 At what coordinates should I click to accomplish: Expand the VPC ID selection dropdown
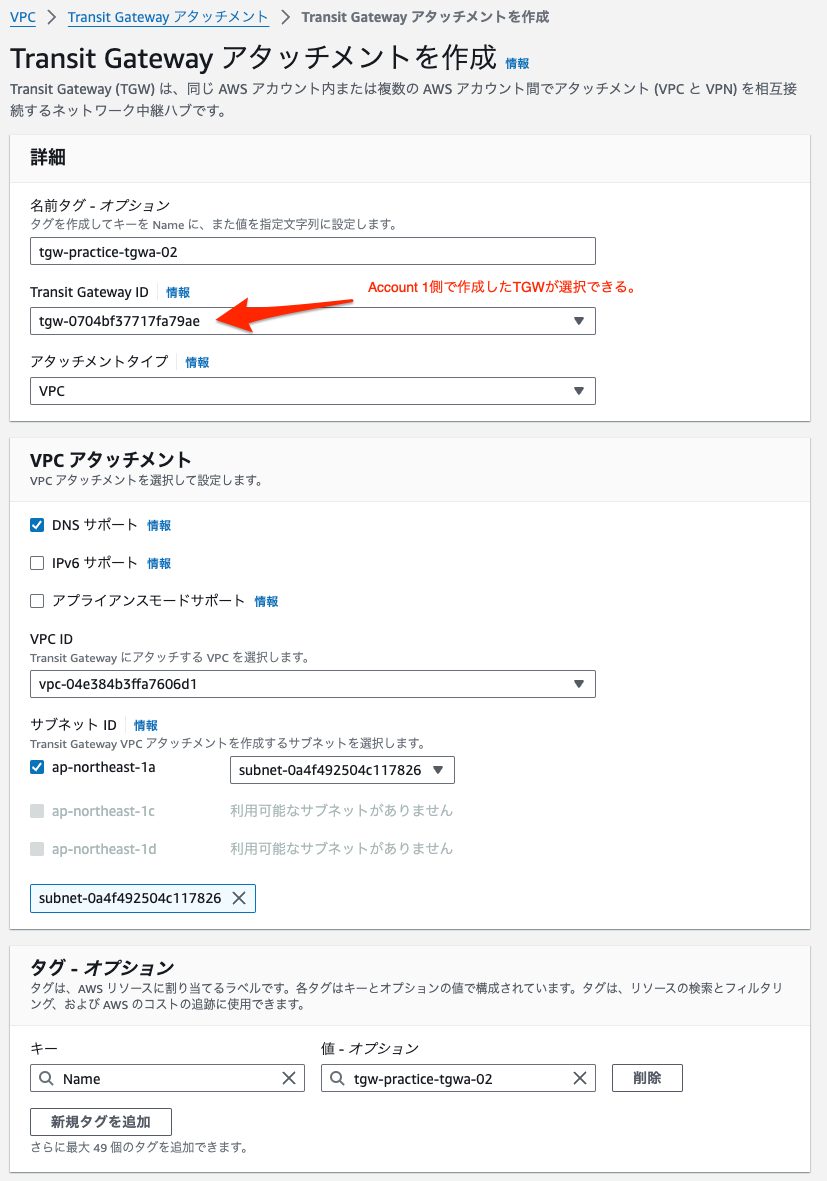pos(579,684)
